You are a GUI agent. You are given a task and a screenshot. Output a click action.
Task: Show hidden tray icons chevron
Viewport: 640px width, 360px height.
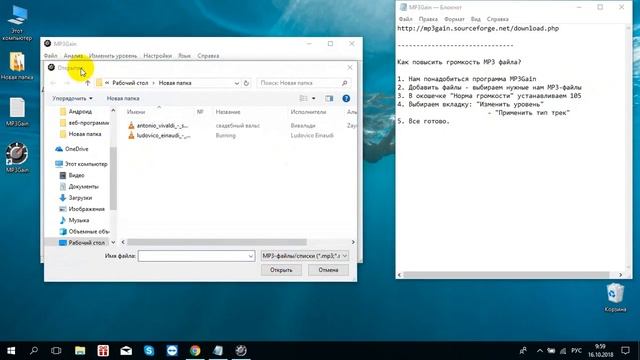tap(540, 351)
